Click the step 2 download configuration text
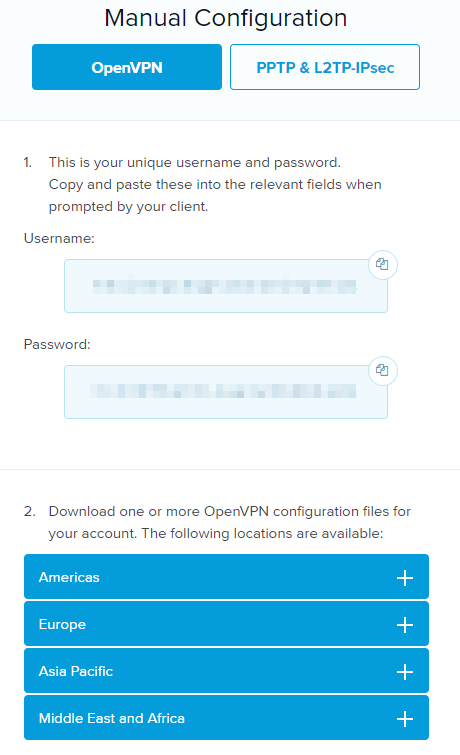This screenshot has height=755, width=460. click(229, 522)
